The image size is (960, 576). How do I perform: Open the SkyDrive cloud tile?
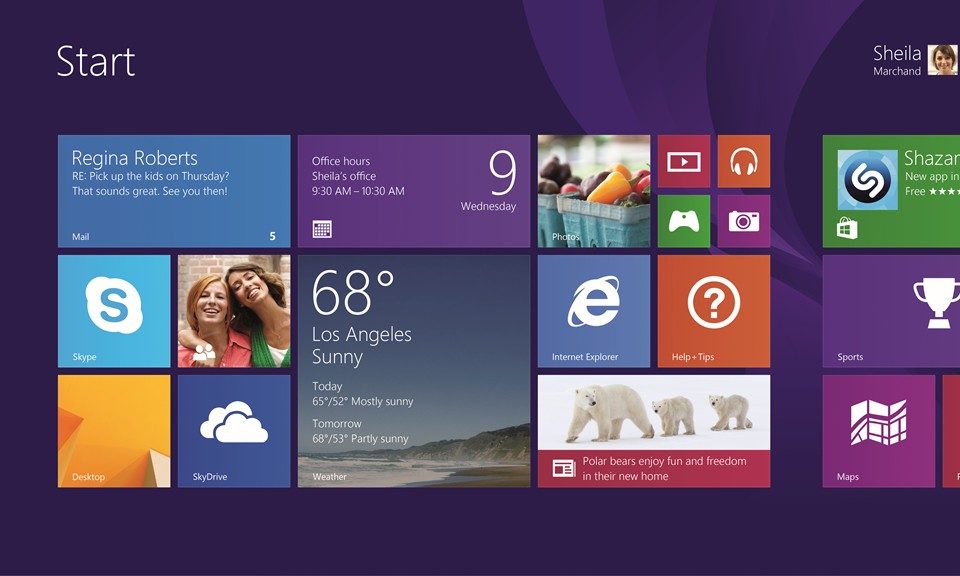(234, 431)
